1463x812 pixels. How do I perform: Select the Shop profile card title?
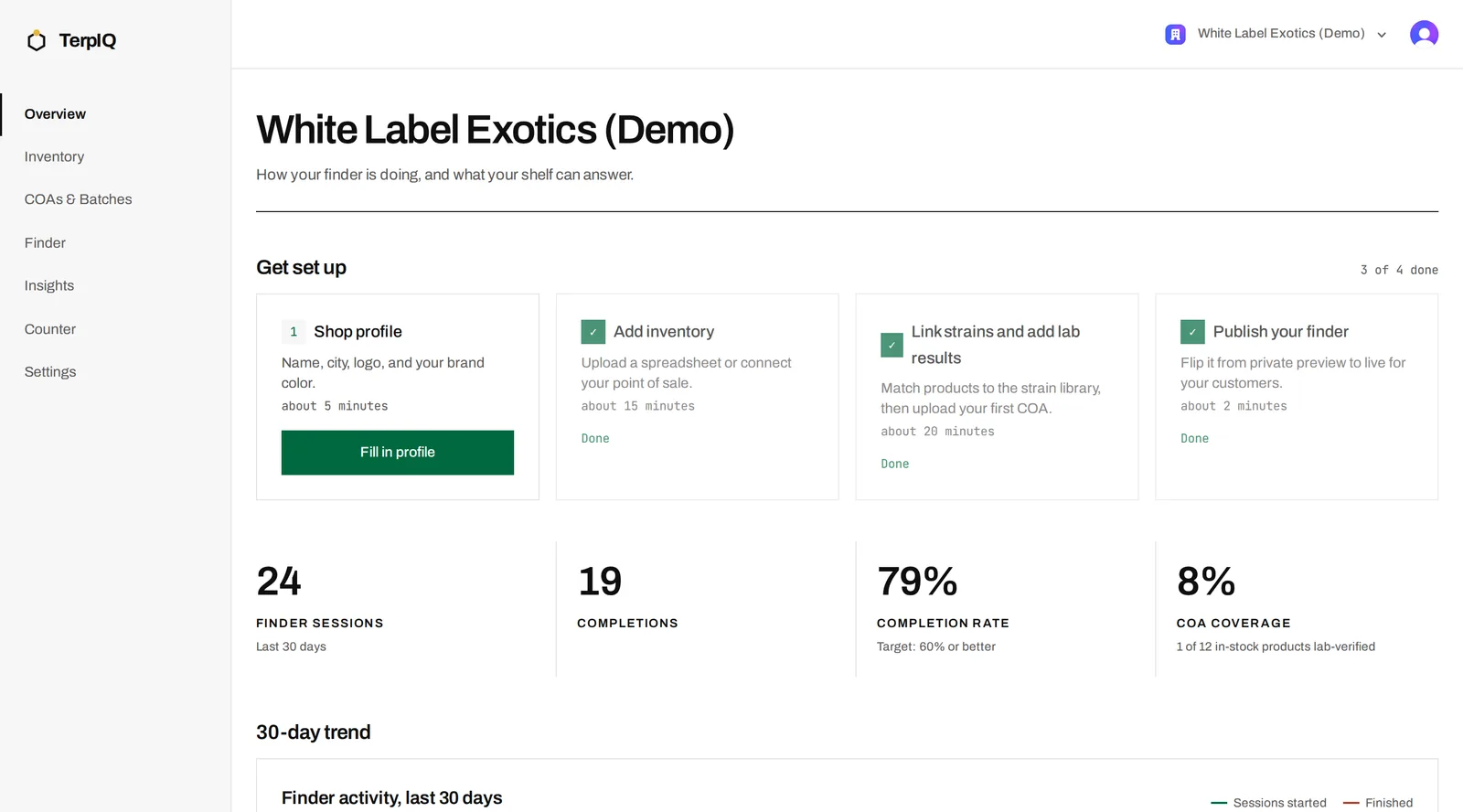[x=358, y=332]
